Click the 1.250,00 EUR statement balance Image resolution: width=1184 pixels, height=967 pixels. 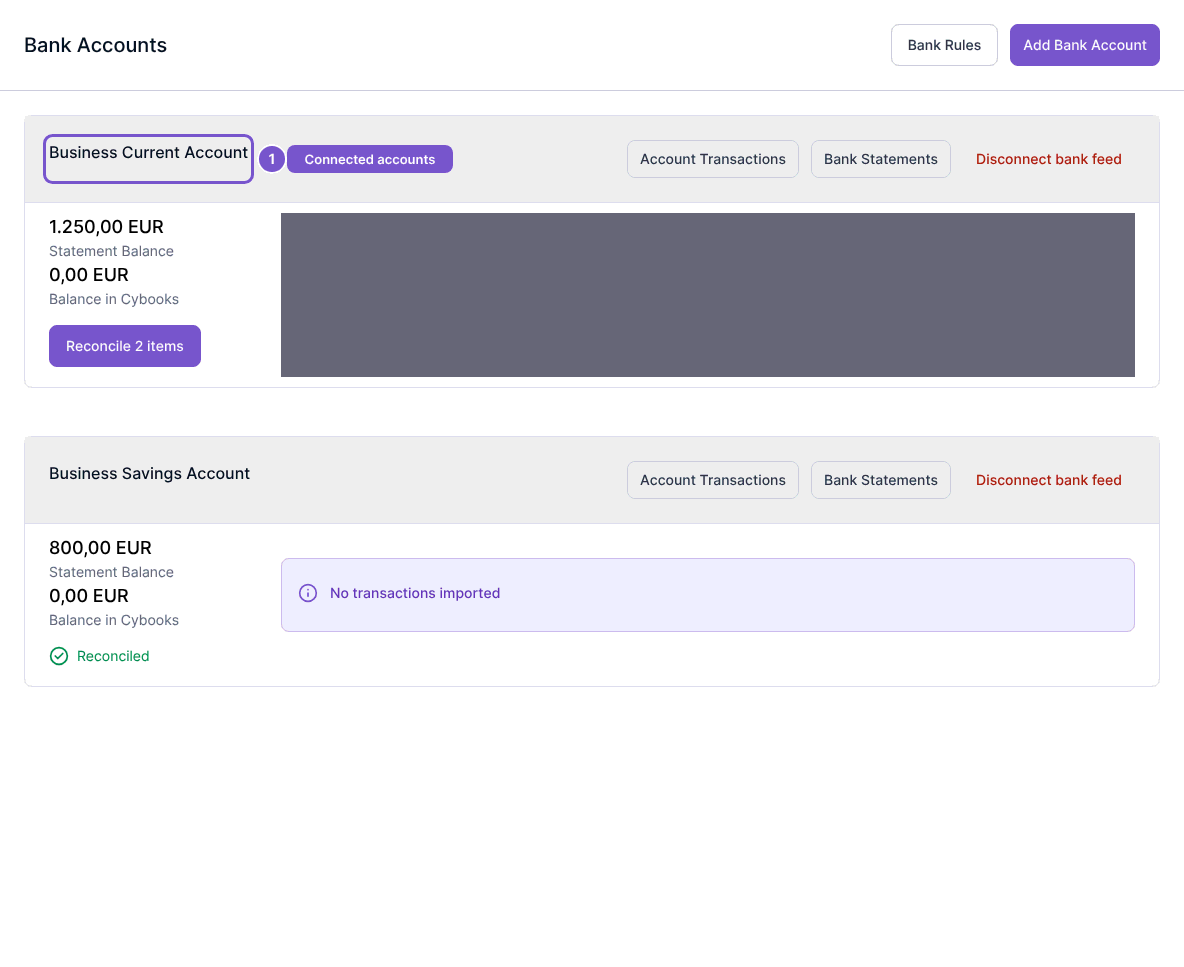[106, 226]
